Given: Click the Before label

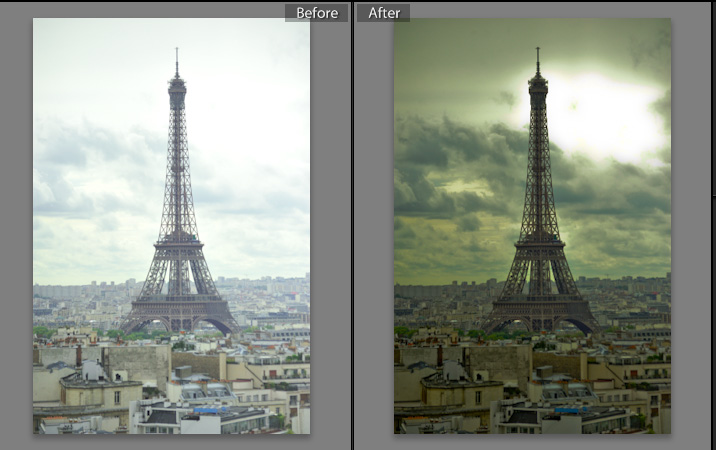Looking at the screenshot, I should 316,13.
